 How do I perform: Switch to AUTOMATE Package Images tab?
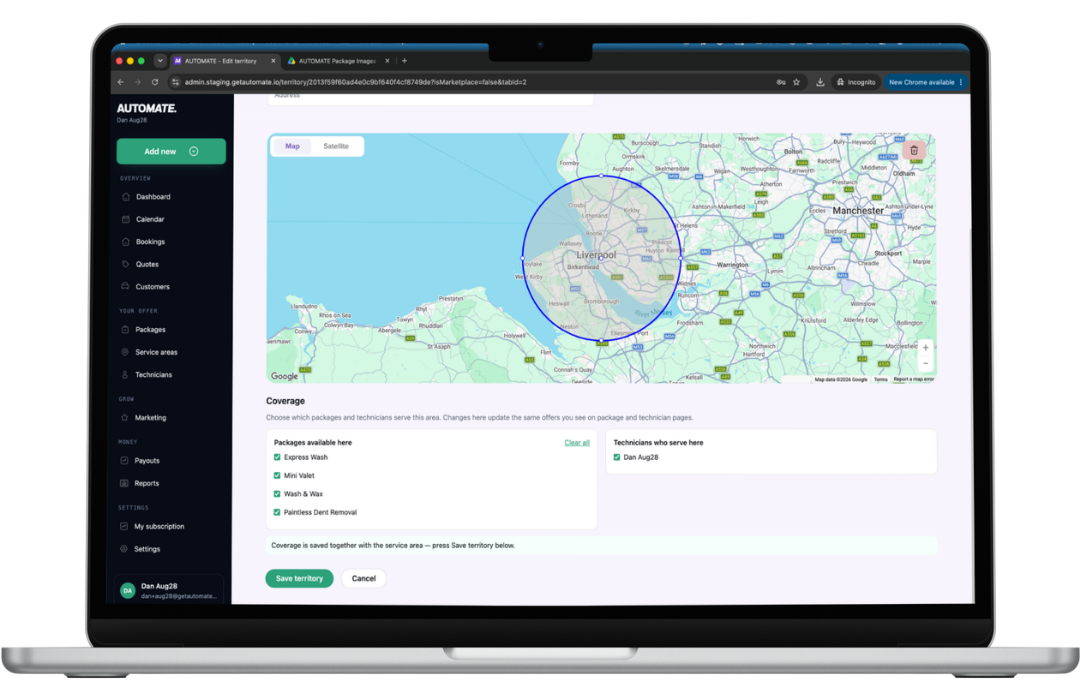click(338, 61)
